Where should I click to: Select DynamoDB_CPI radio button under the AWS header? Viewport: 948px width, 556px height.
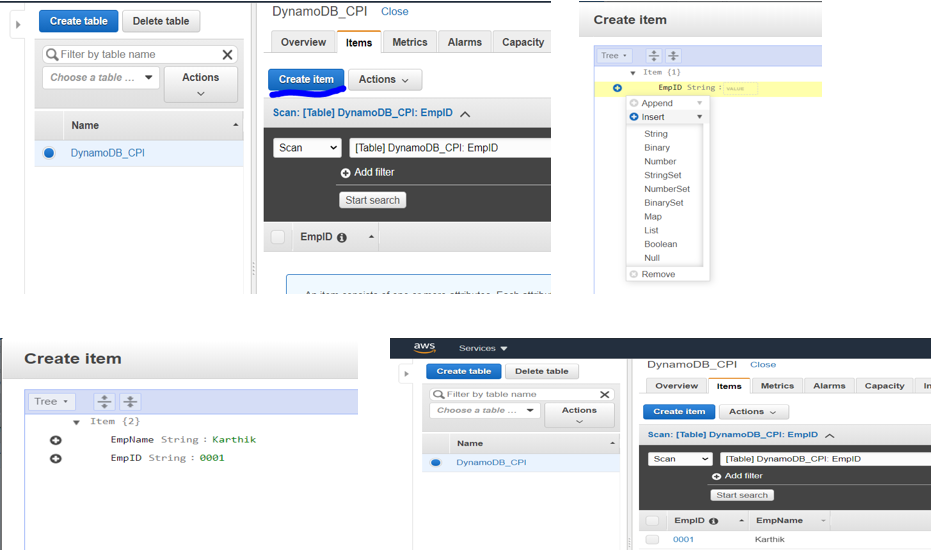point(436,463)
